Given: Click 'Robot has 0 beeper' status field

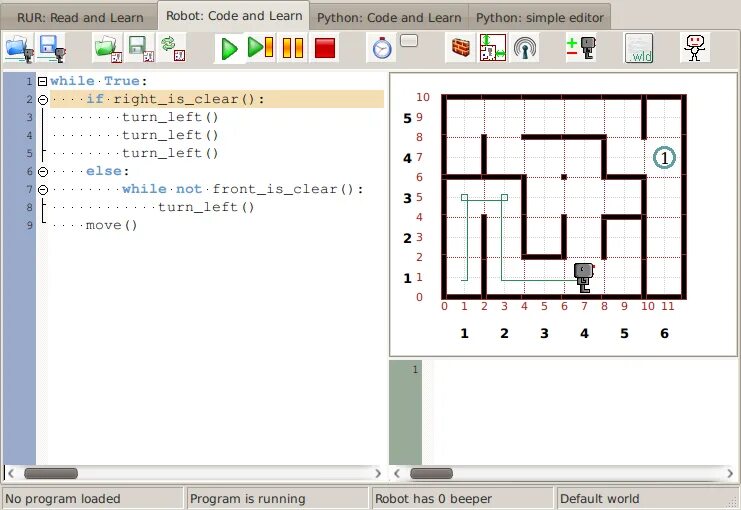Looking at the screenshot, I should click(x=462, y=499).
